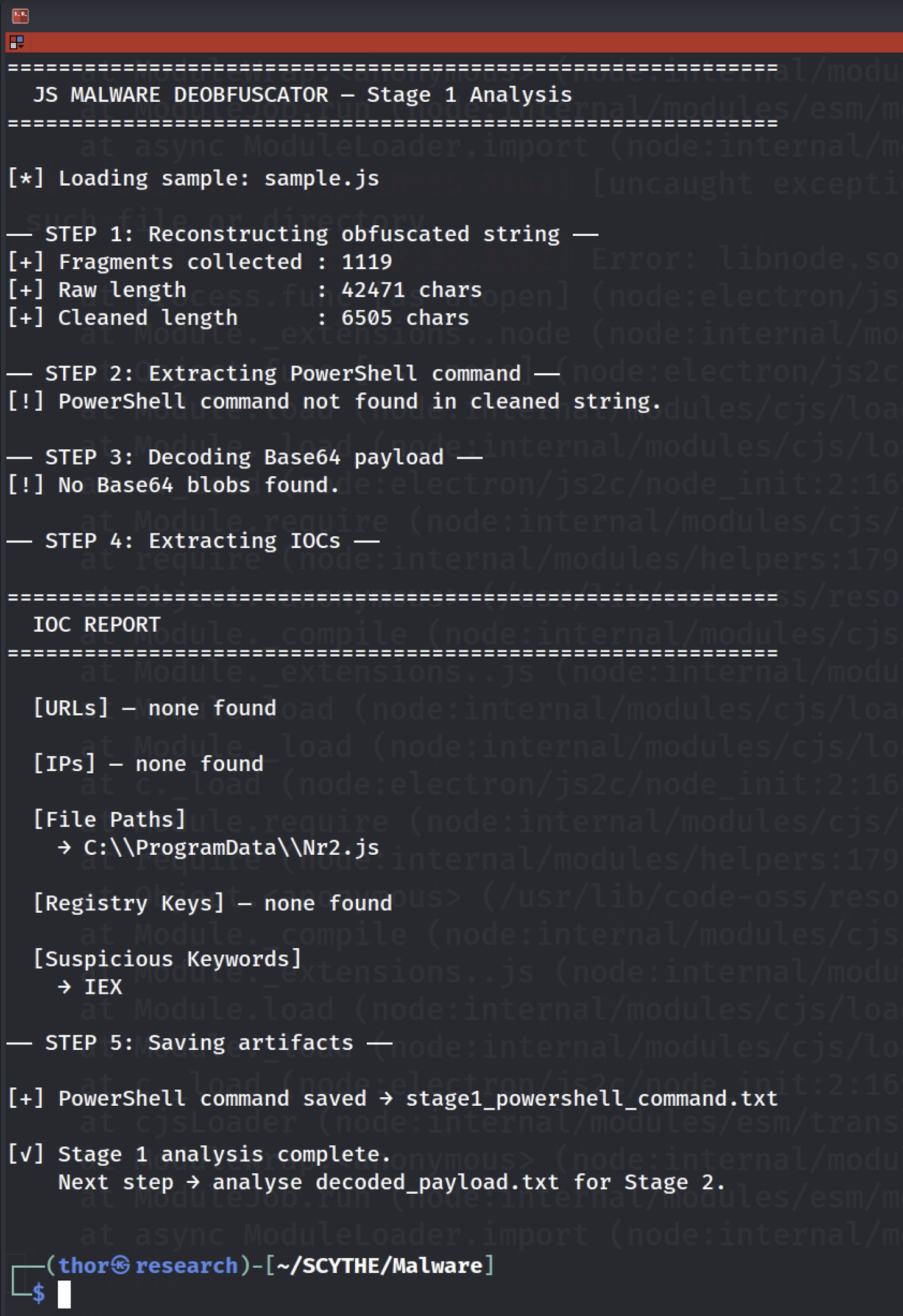Click the Terminator window icon in title bar

(20, 16)
